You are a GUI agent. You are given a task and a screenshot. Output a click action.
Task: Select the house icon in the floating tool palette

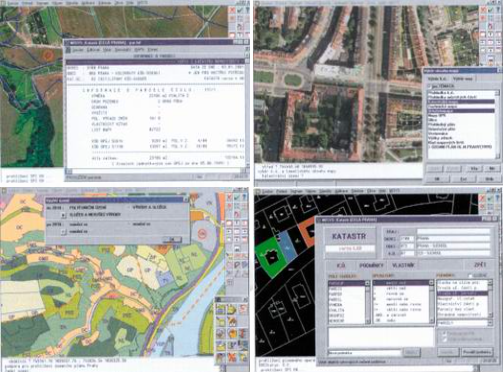click(232, 321)
